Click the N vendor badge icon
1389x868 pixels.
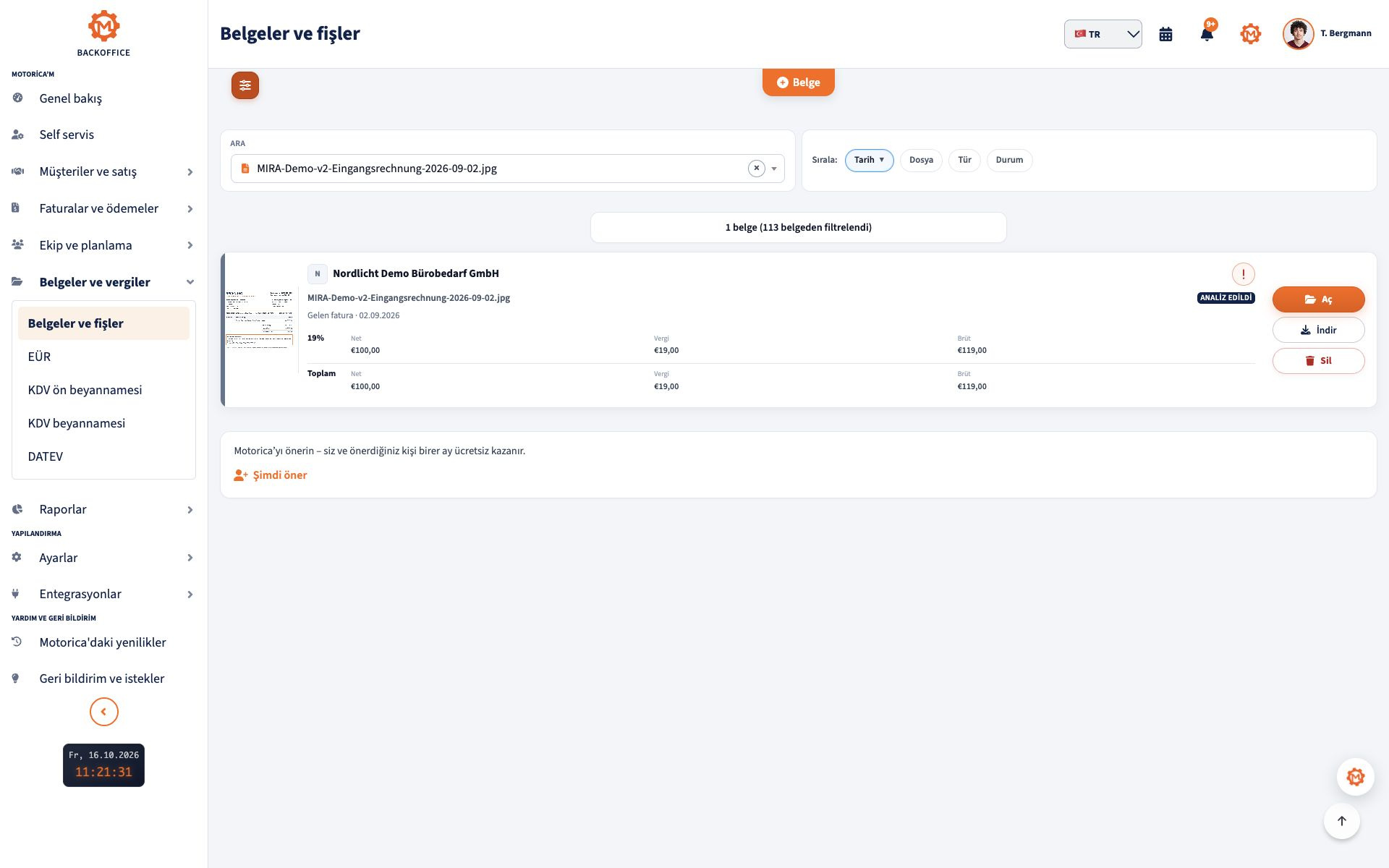point(317,274)
